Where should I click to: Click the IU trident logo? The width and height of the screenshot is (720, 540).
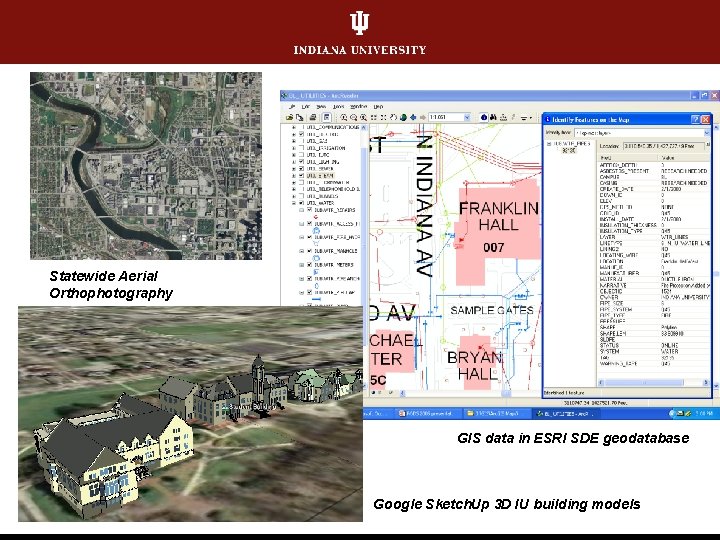click(360, 23)
